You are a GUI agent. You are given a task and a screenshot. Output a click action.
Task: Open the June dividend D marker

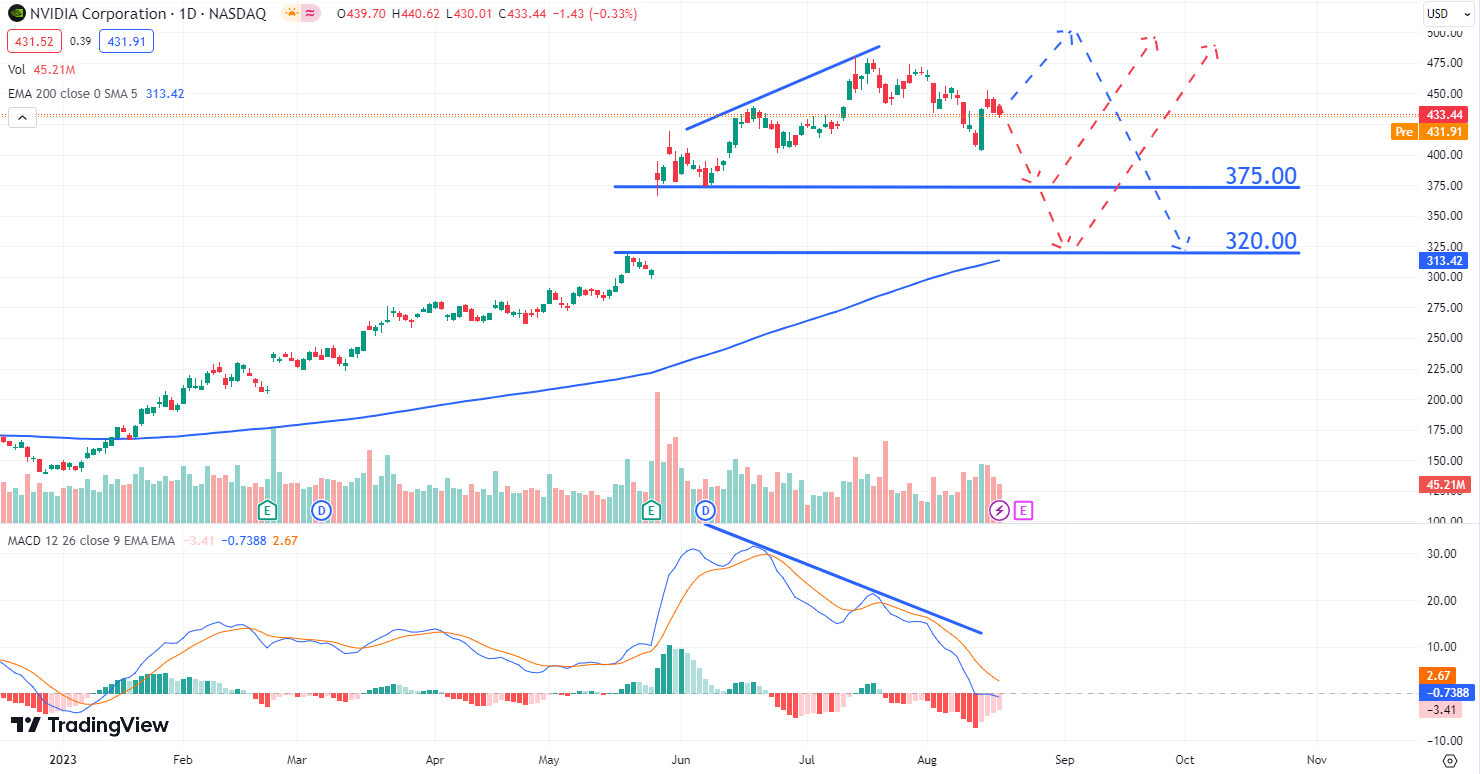(705, 511)
